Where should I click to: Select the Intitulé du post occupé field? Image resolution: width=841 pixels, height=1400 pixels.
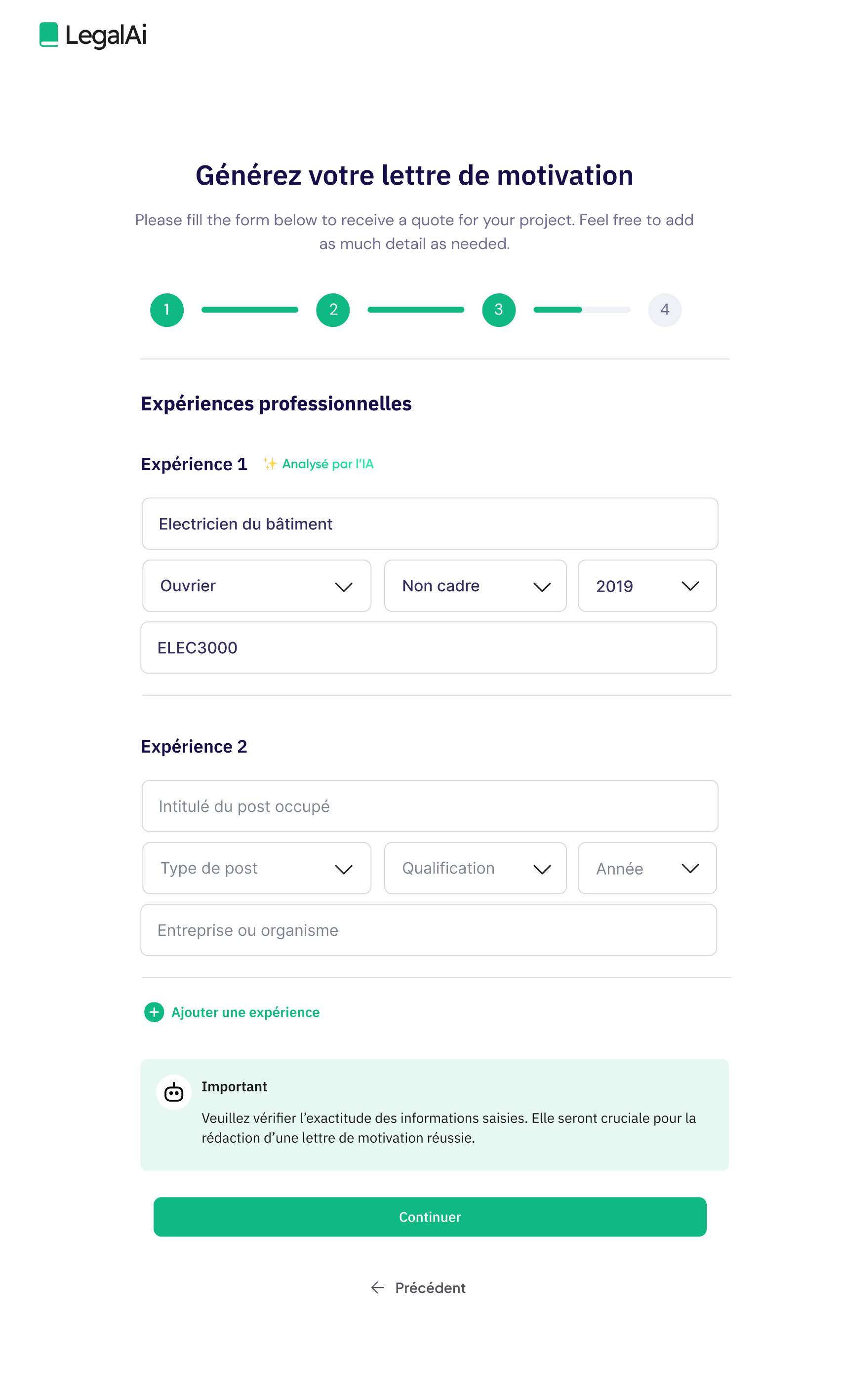(x=429, y=805)
